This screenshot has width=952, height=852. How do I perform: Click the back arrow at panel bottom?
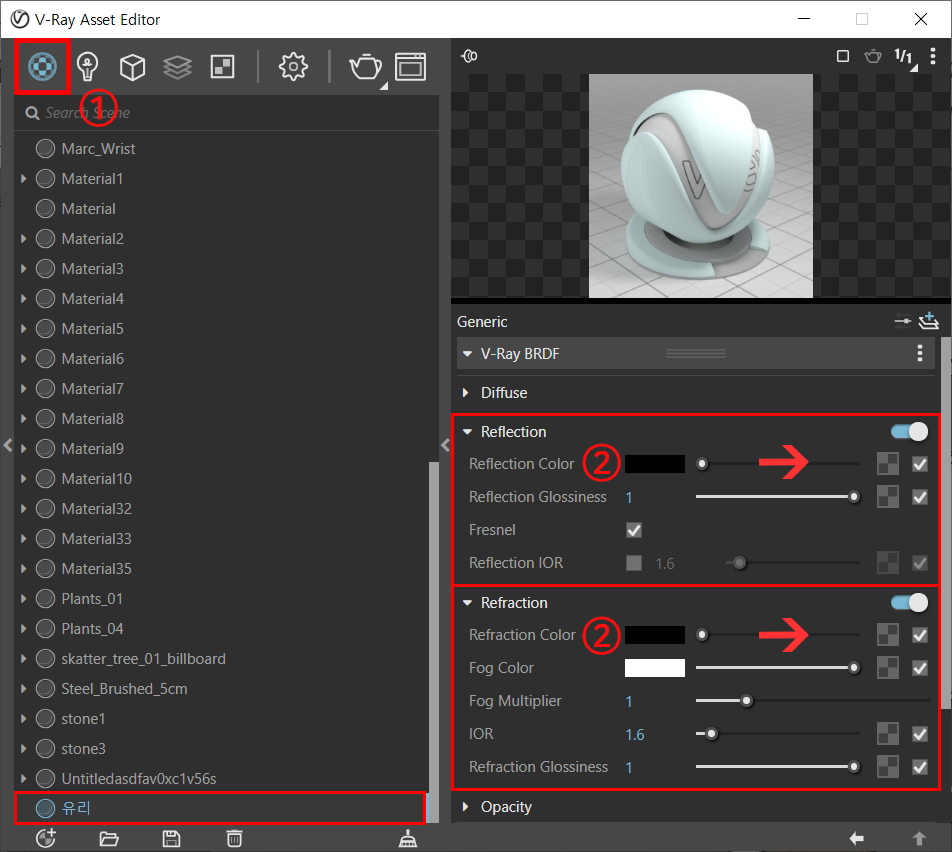tap(857, 839)
